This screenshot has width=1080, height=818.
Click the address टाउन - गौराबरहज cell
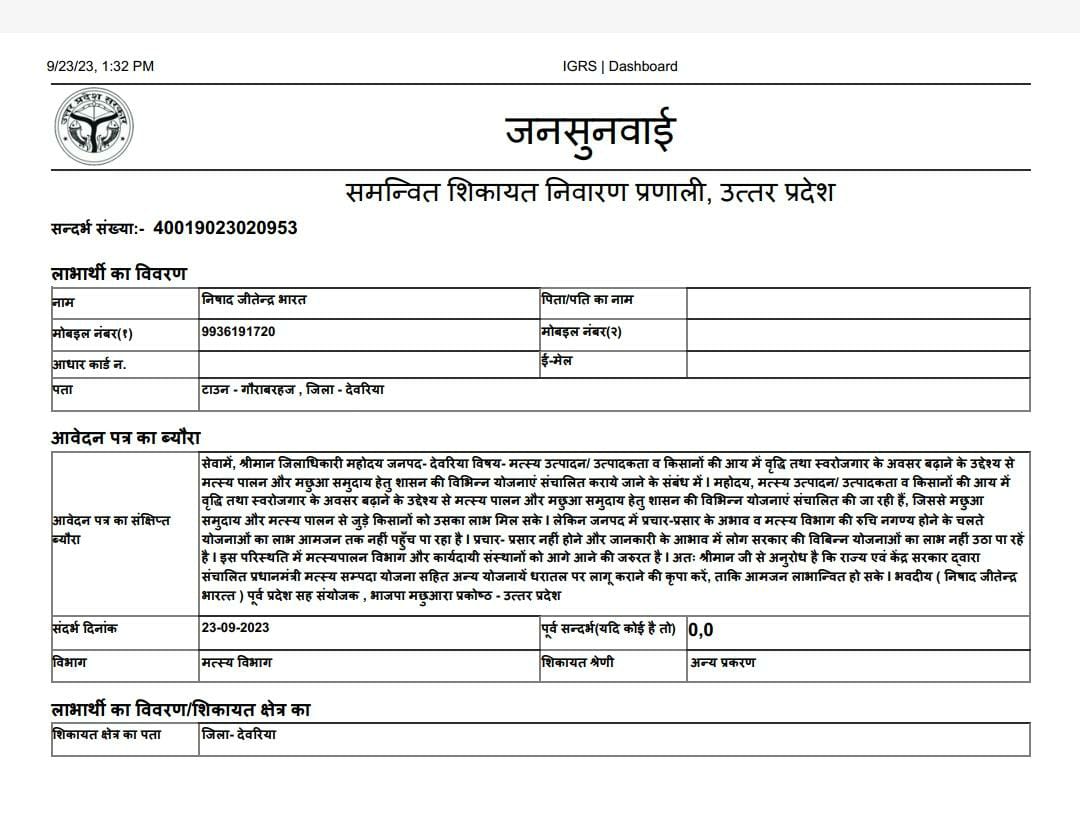pos(292,390)
